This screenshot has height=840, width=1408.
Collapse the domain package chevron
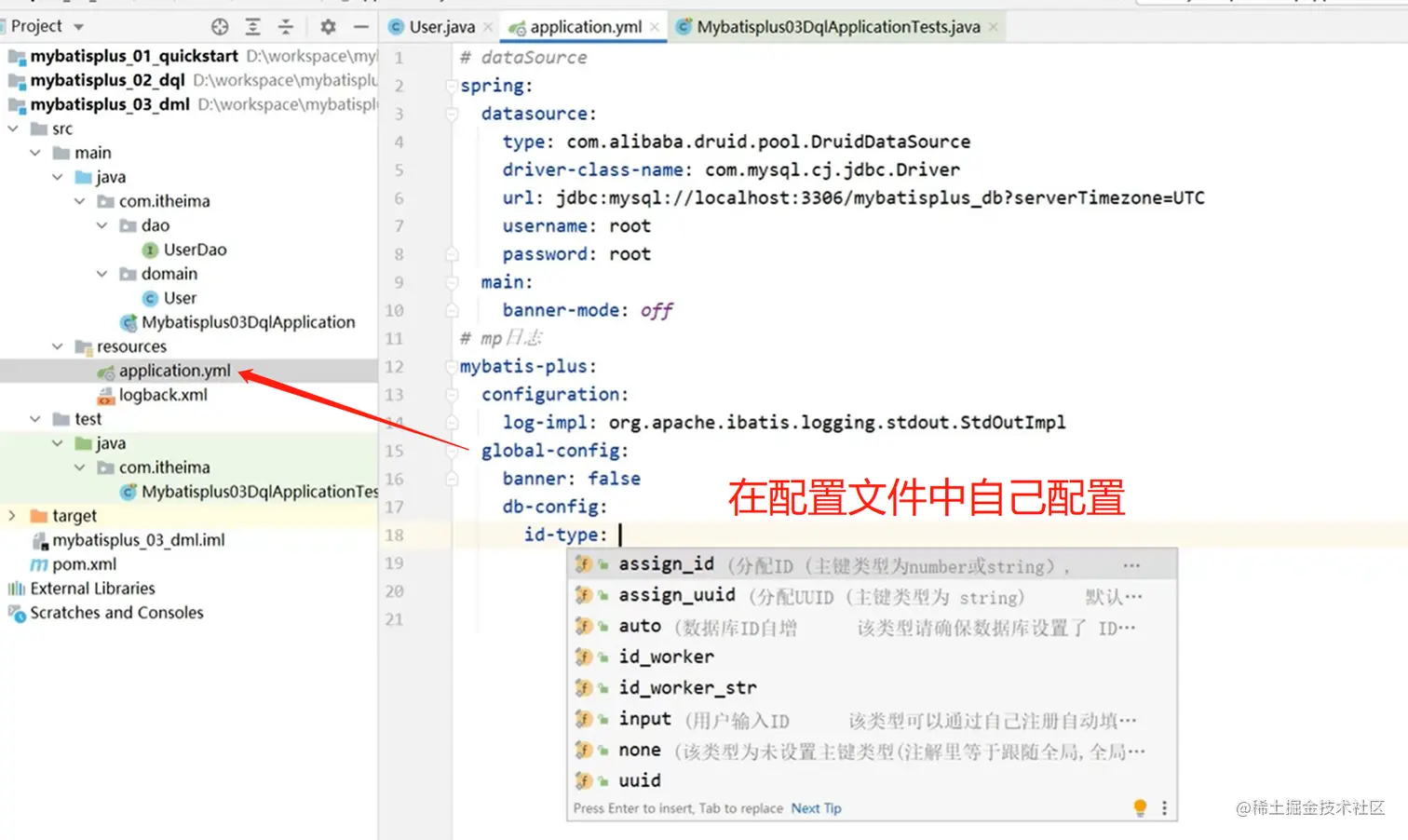(102, 274)
